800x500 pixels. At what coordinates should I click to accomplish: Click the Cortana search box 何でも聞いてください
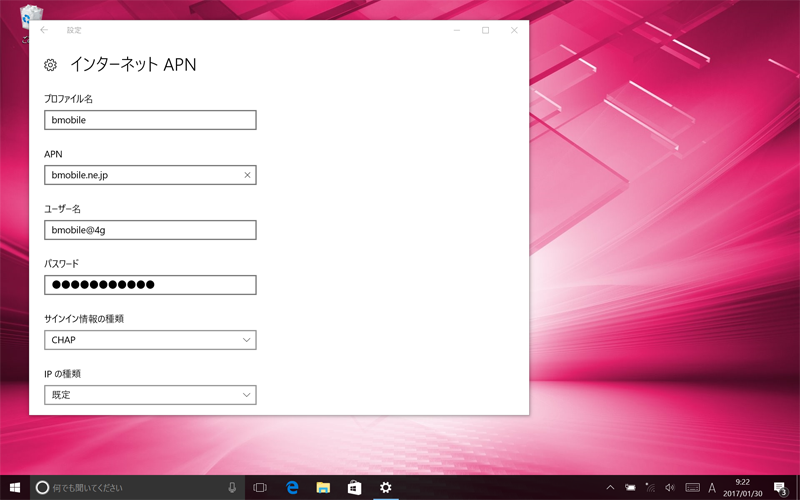click(138, 488)
